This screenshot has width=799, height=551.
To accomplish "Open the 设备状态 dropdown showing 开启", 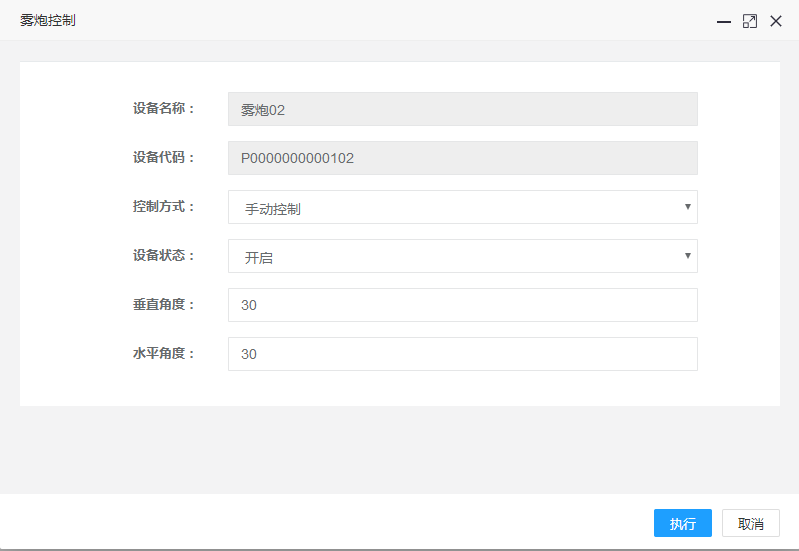I will click(463, 256).
